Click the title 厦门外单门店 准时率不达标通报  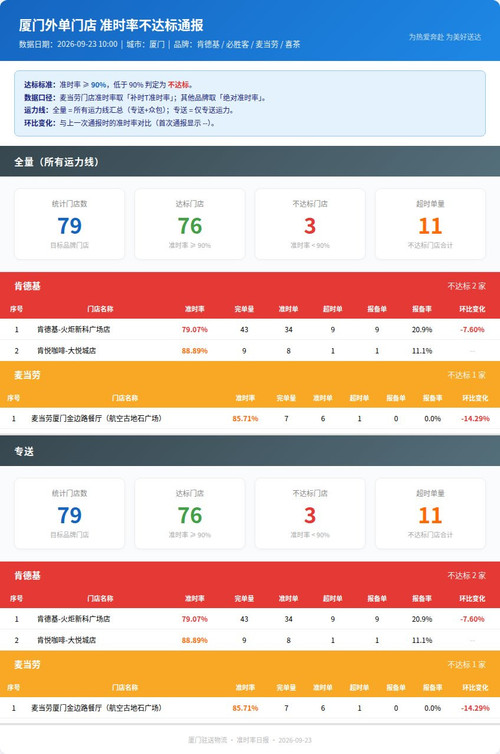tap(111, 25)
